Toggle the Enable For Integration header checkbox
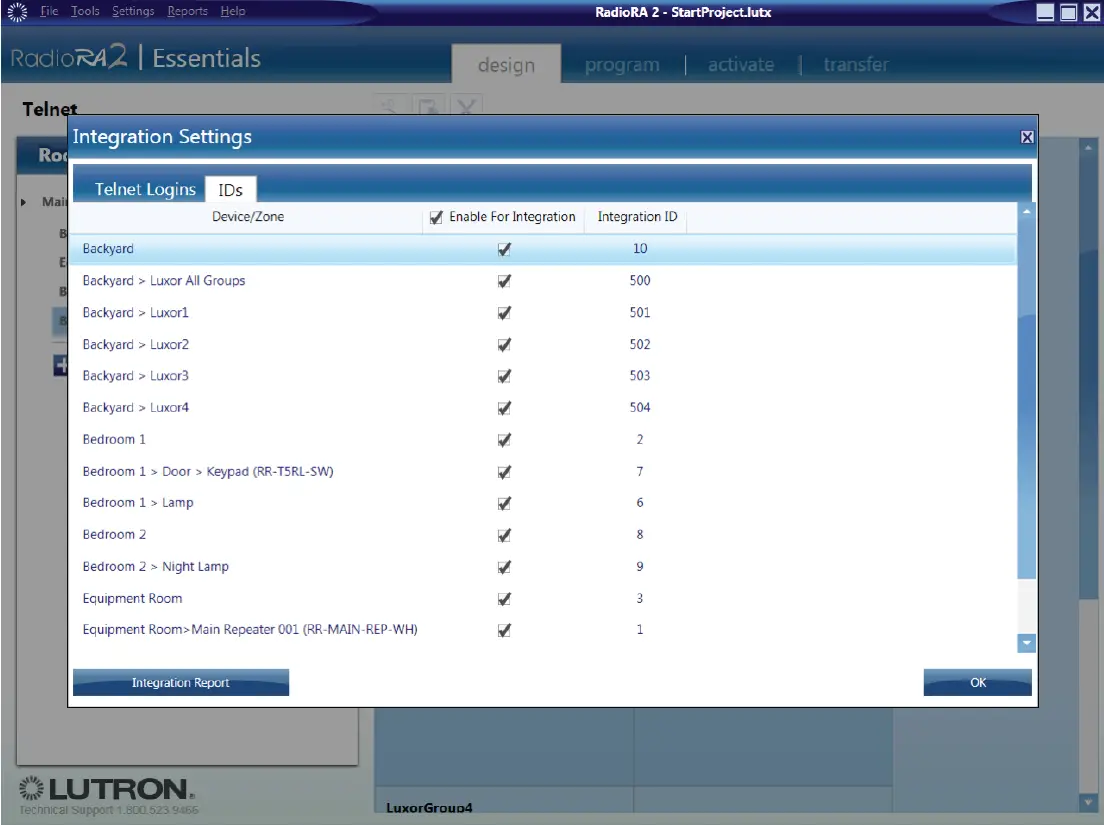This screenshot has width=1104, height=825. (x=436, y=216)
